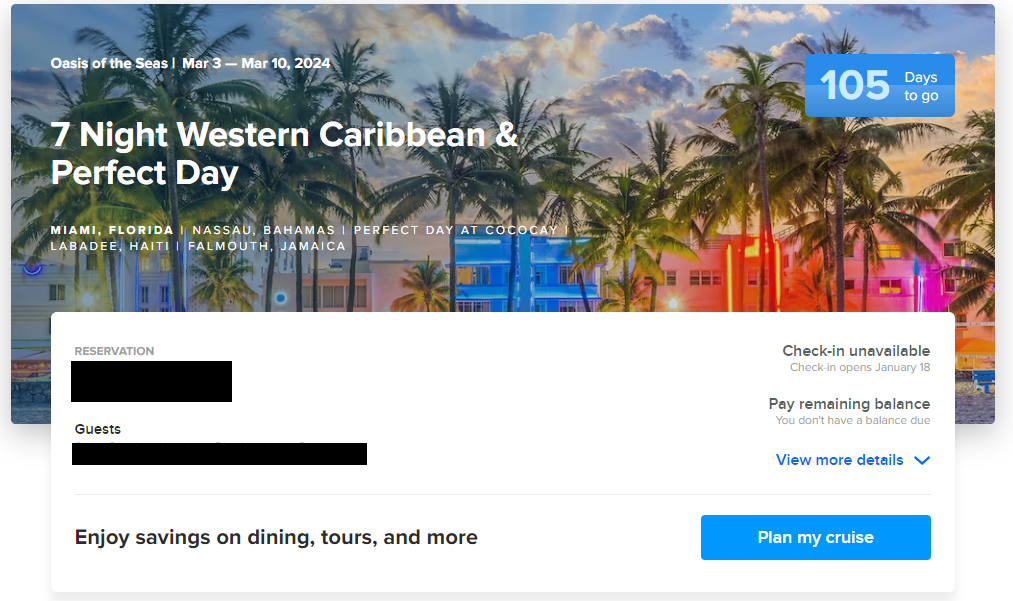
Task: Click the Mar 3 — Mar 10, 2024 dates
Action: click(x=256, y=63)
